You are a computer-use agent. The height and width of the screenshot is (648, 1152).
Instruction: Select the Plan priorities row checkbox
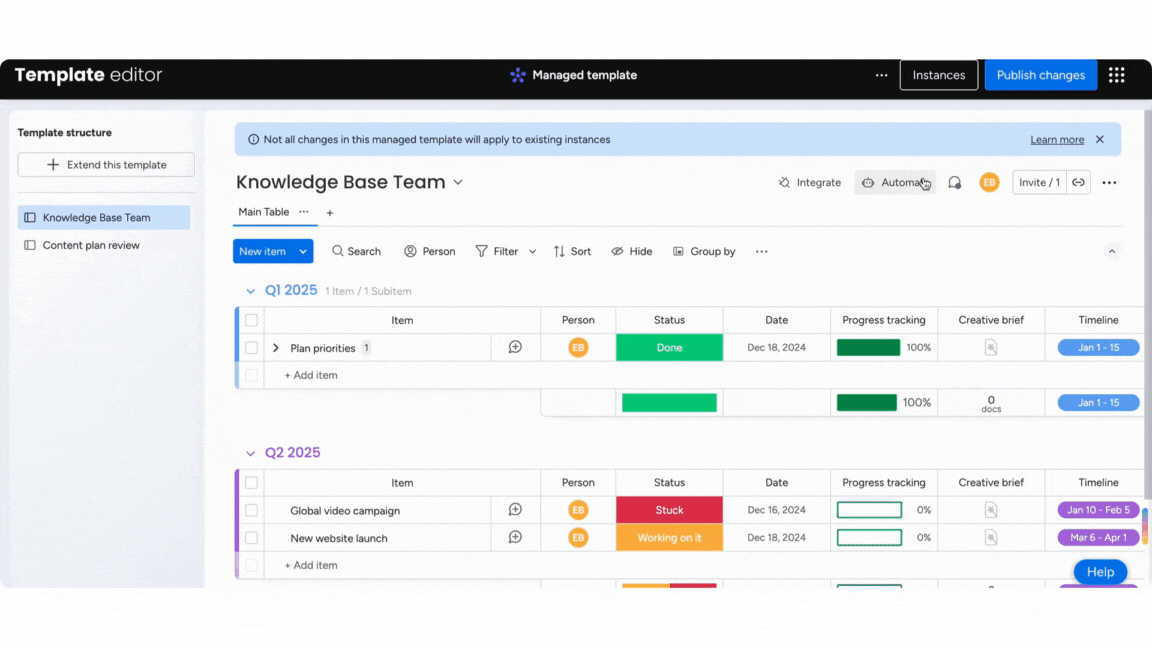251,348
